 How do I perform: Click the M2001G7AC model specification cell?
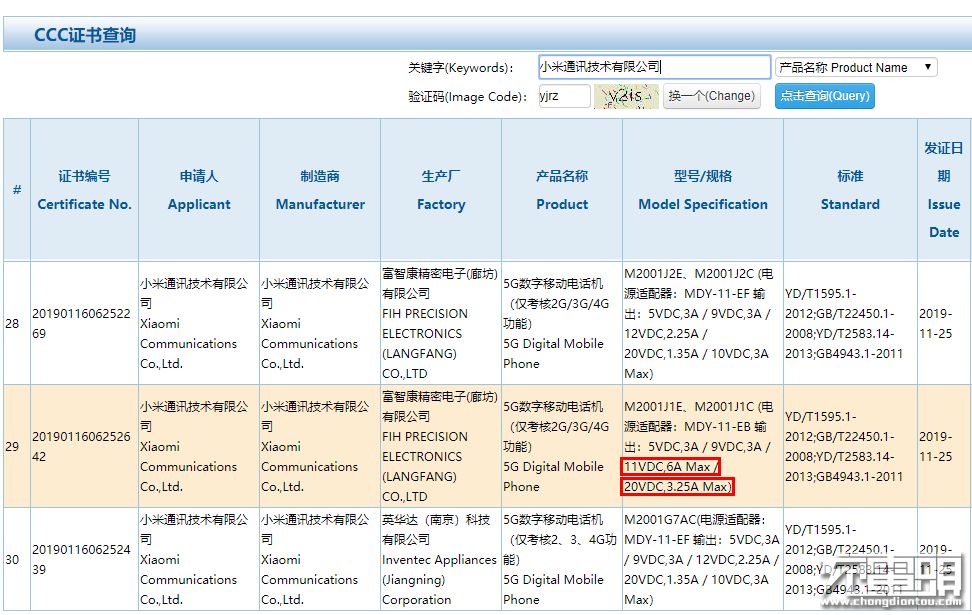703,559
